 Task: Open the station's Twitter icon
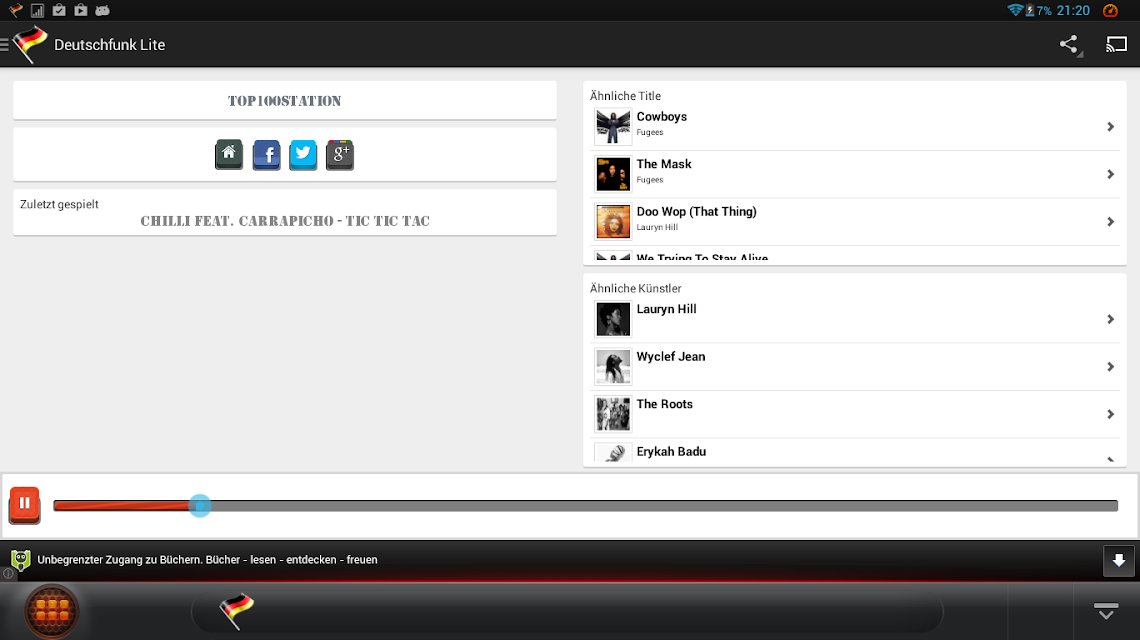pyautogui.click(x=303, y=155)
